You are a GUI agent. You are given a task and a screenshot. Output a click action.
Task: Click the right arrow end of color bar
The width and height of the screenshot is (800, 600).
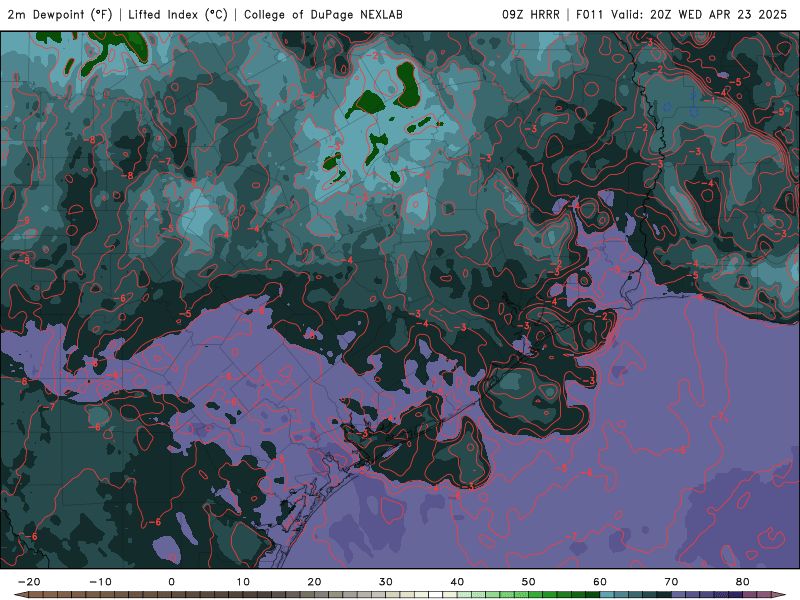[779, 595]
